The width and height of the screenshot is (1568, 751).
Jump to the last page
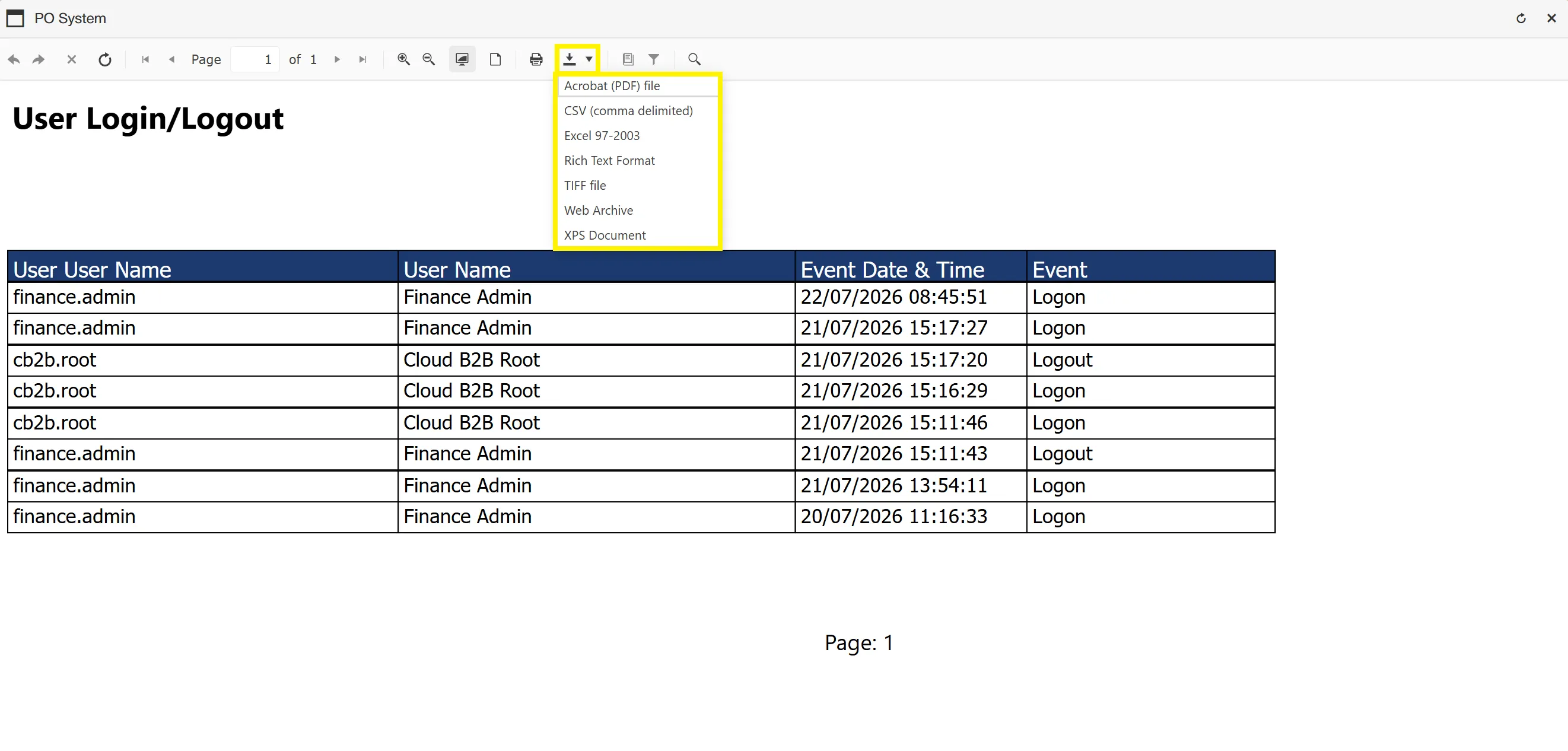coord(363,59)
